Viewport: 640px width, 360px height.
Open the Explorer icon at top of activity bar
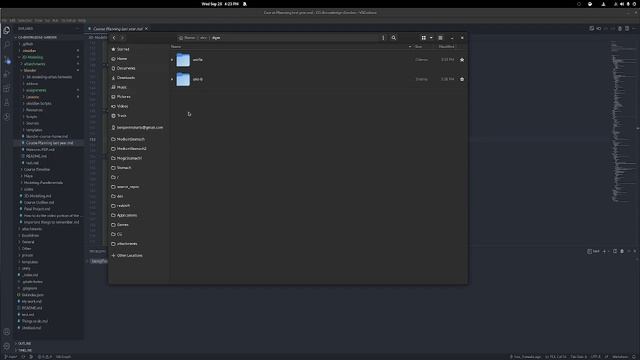pos(7,30)
